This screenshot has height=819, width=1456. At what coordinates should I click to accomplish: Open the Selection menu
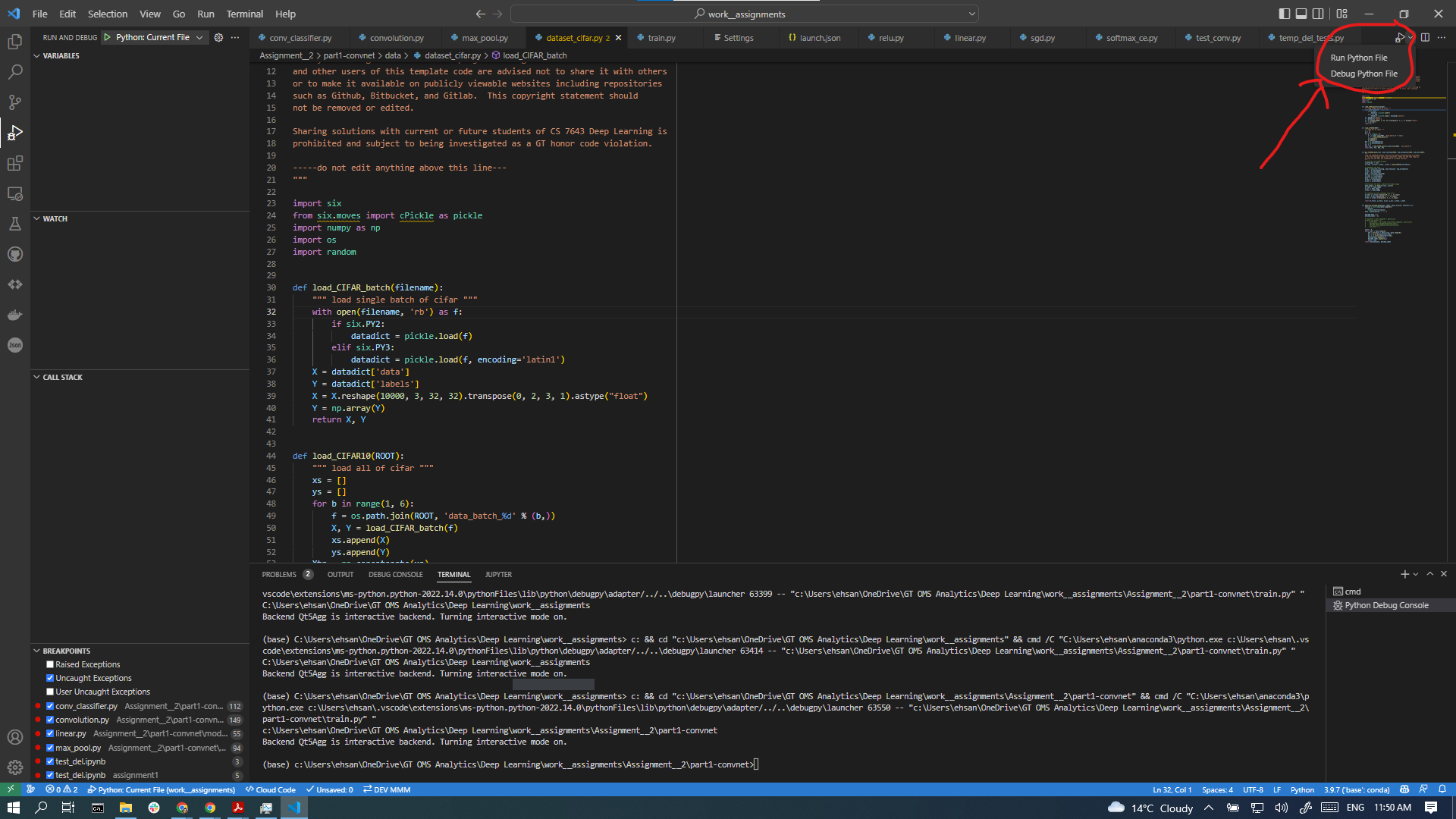108,14
